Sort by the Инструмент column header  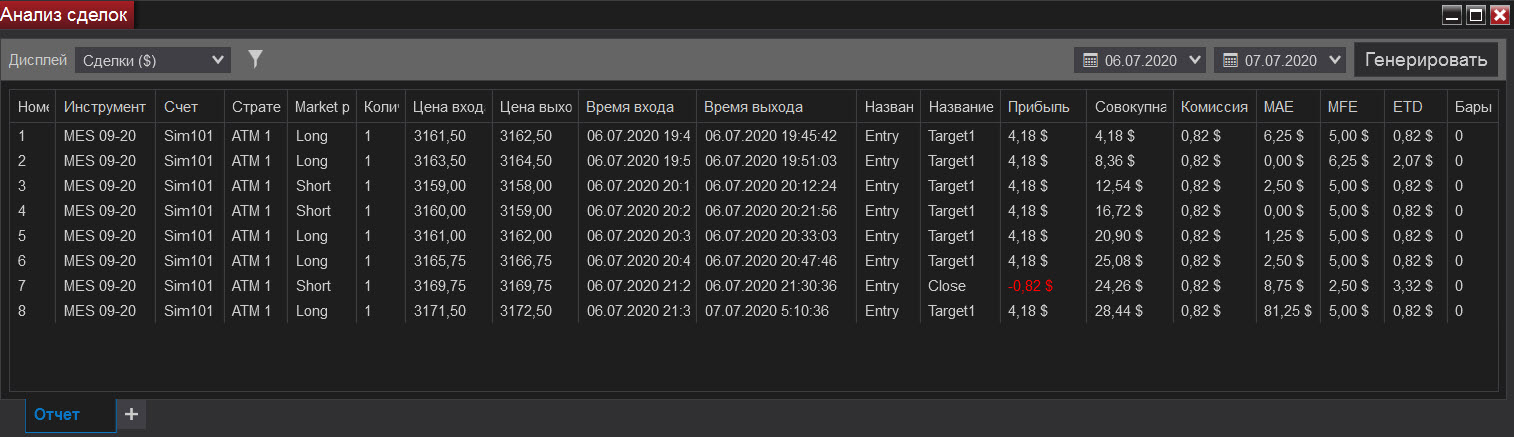pos(103,107)
